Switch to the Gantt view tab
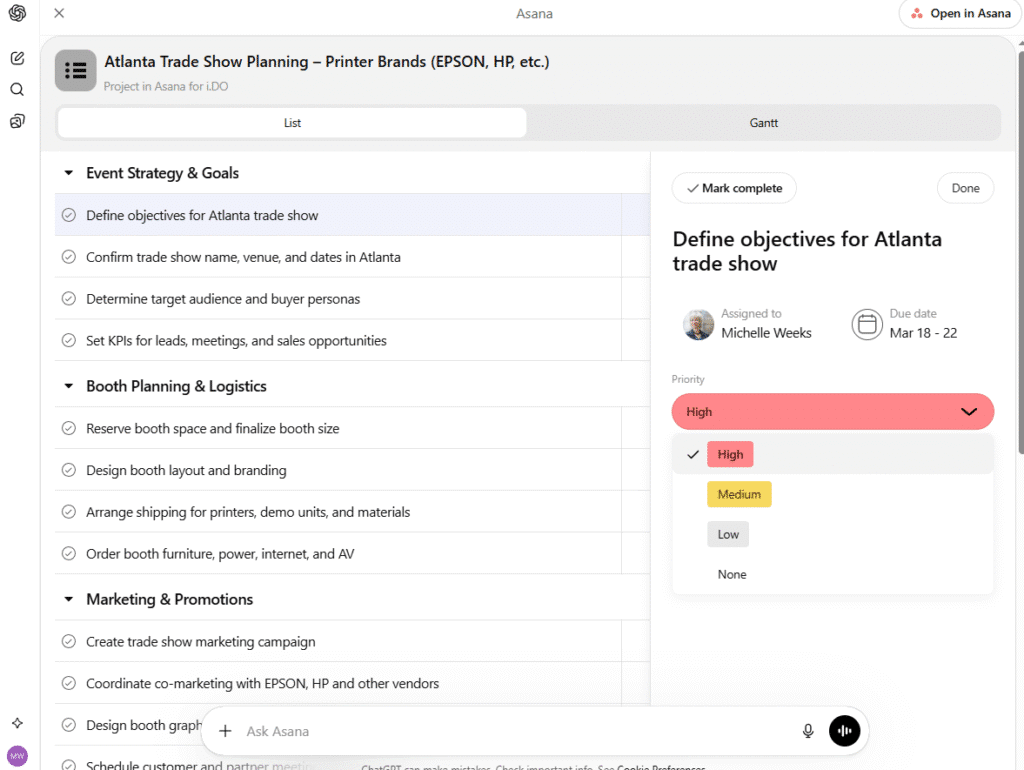This screenshot has height=770, width=1024. pos(763,122)
